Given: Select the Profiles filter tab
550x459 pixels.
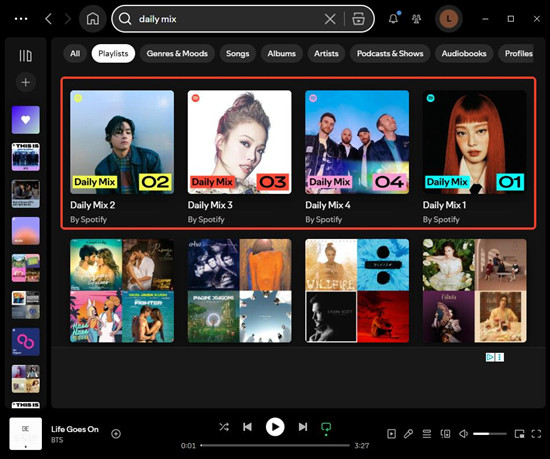Looking at the screenshot, I should pyautogui.click(x=517, y=54).
